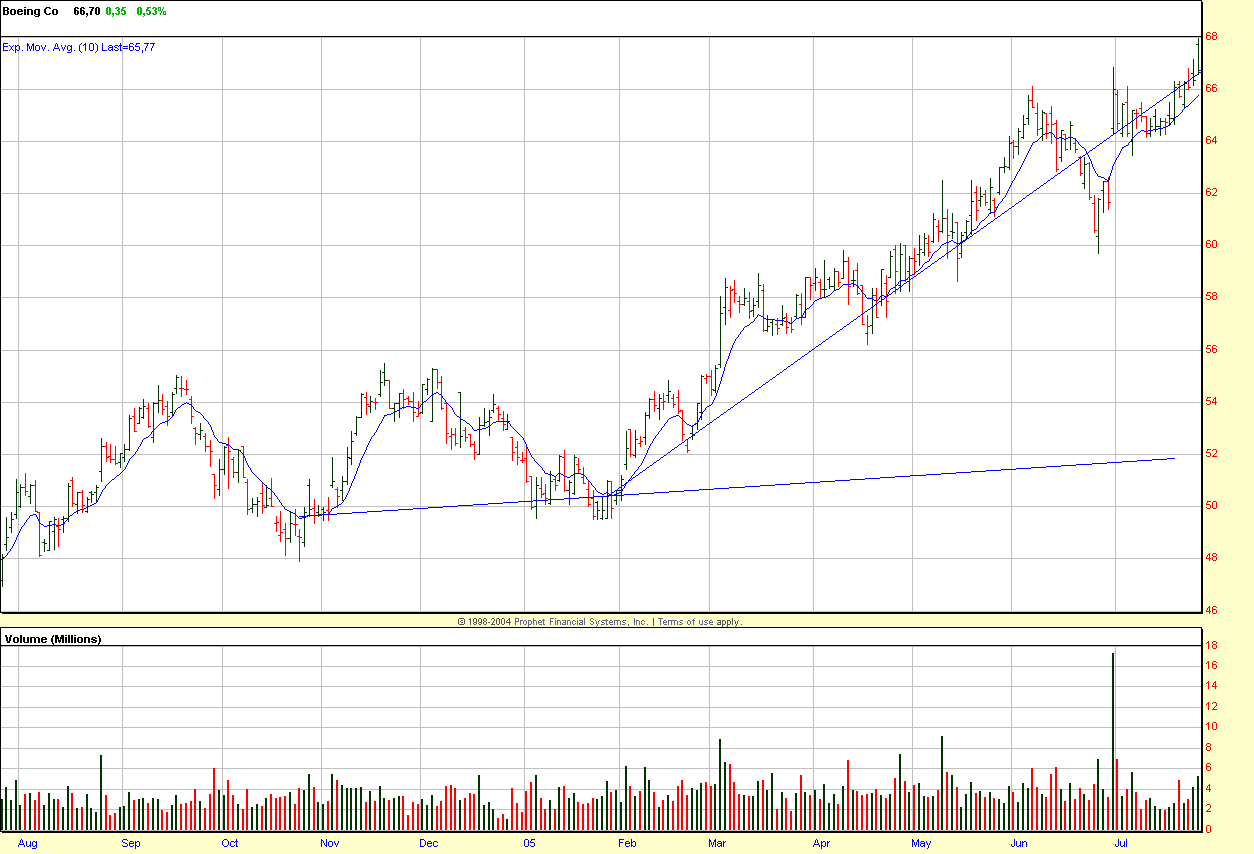Click the 68 label on the price axis
Viewport: 1254px width, 854px height.
coord(1211,37)
